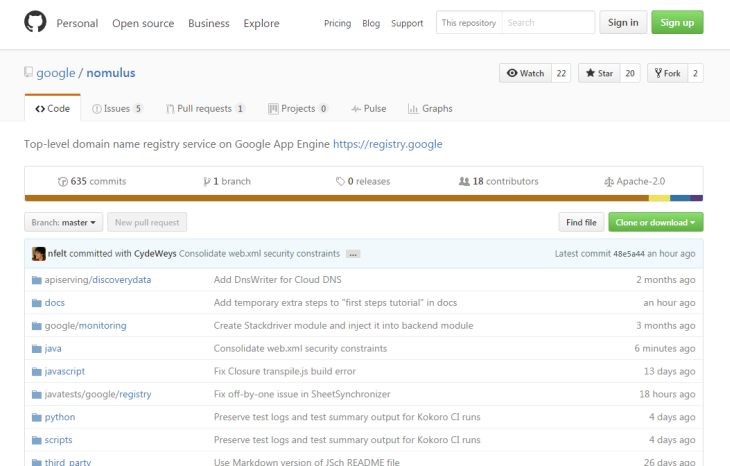Open the google owner link
Image resolution: width=730 pixels, height=466 pixels.
click(55, 73)
